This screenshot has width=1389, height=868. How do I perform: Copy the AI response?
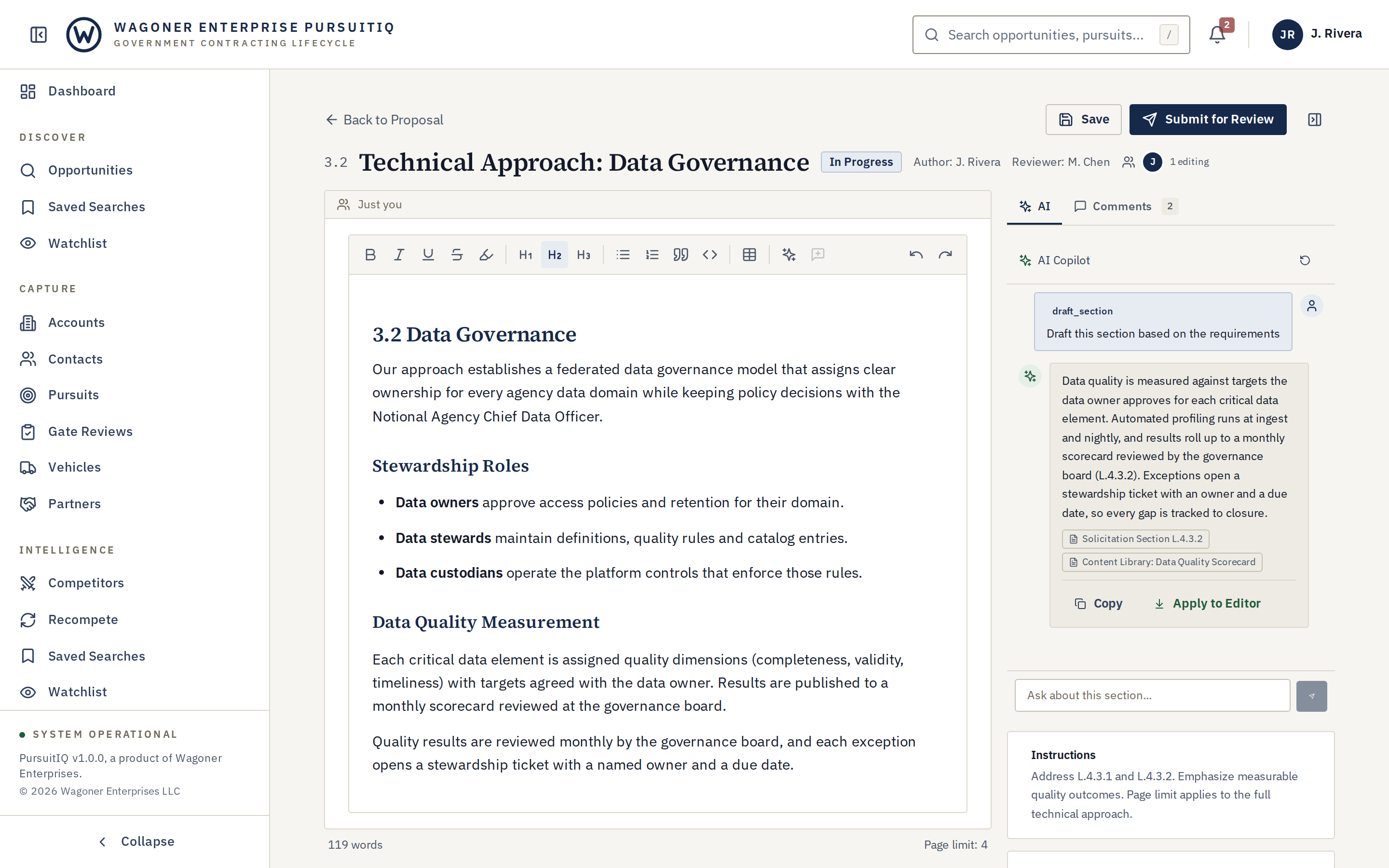[x=1099, y=603]
